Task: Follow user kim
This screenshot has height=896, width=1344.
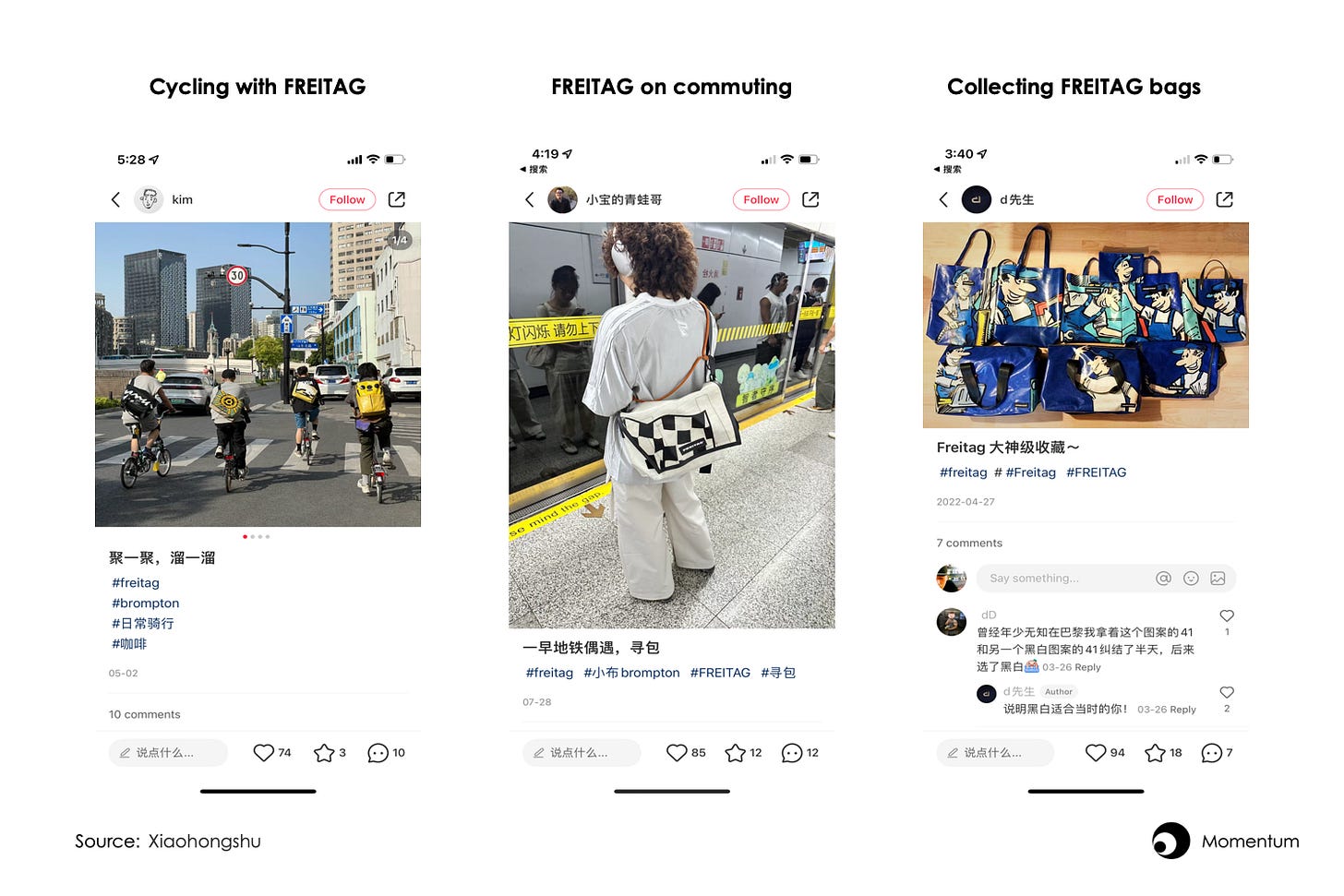Action: (x=347, y=199)
